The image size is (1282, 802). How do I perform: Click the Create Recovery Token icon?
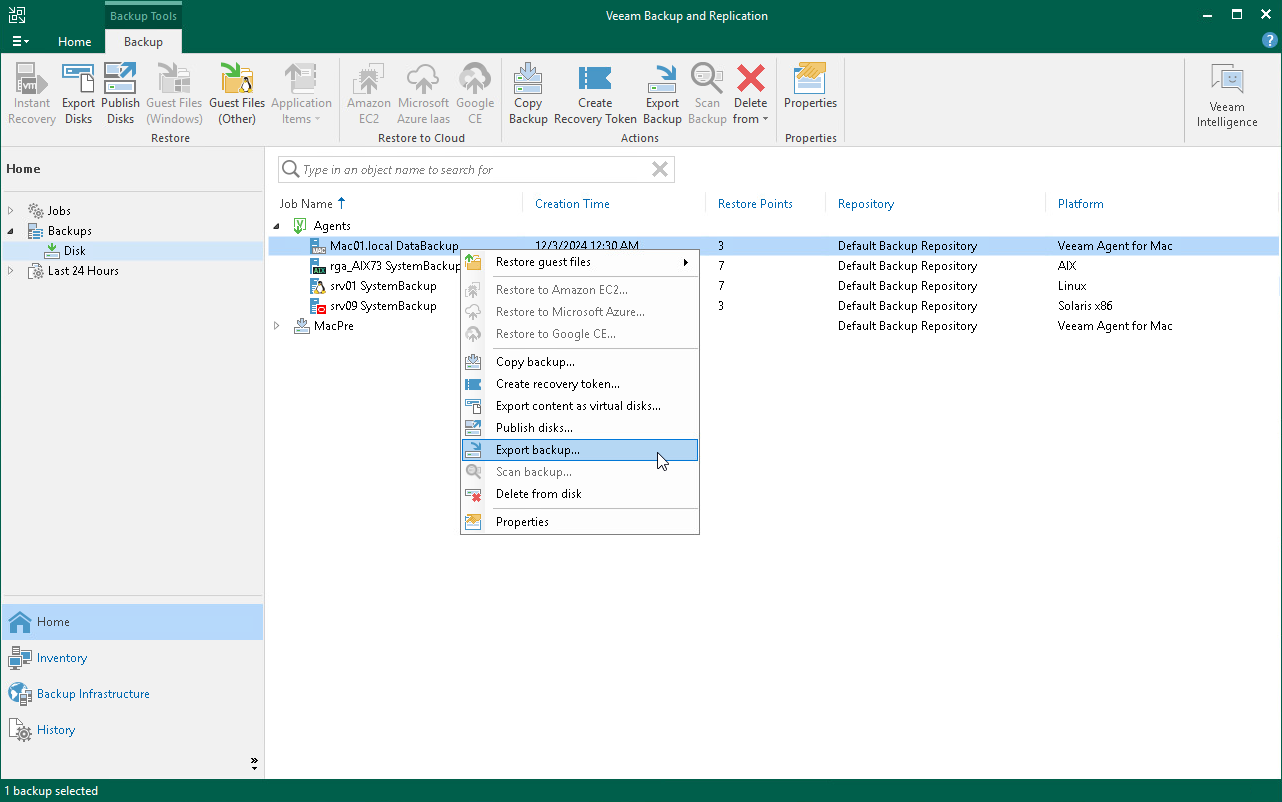(x=594, y=92)
